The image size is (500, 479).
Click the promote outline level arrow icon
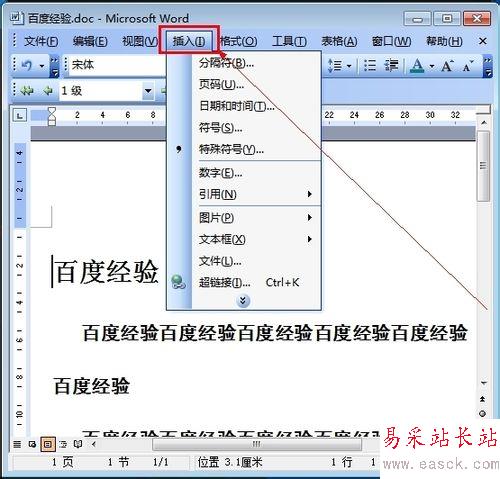click(48, 90)
